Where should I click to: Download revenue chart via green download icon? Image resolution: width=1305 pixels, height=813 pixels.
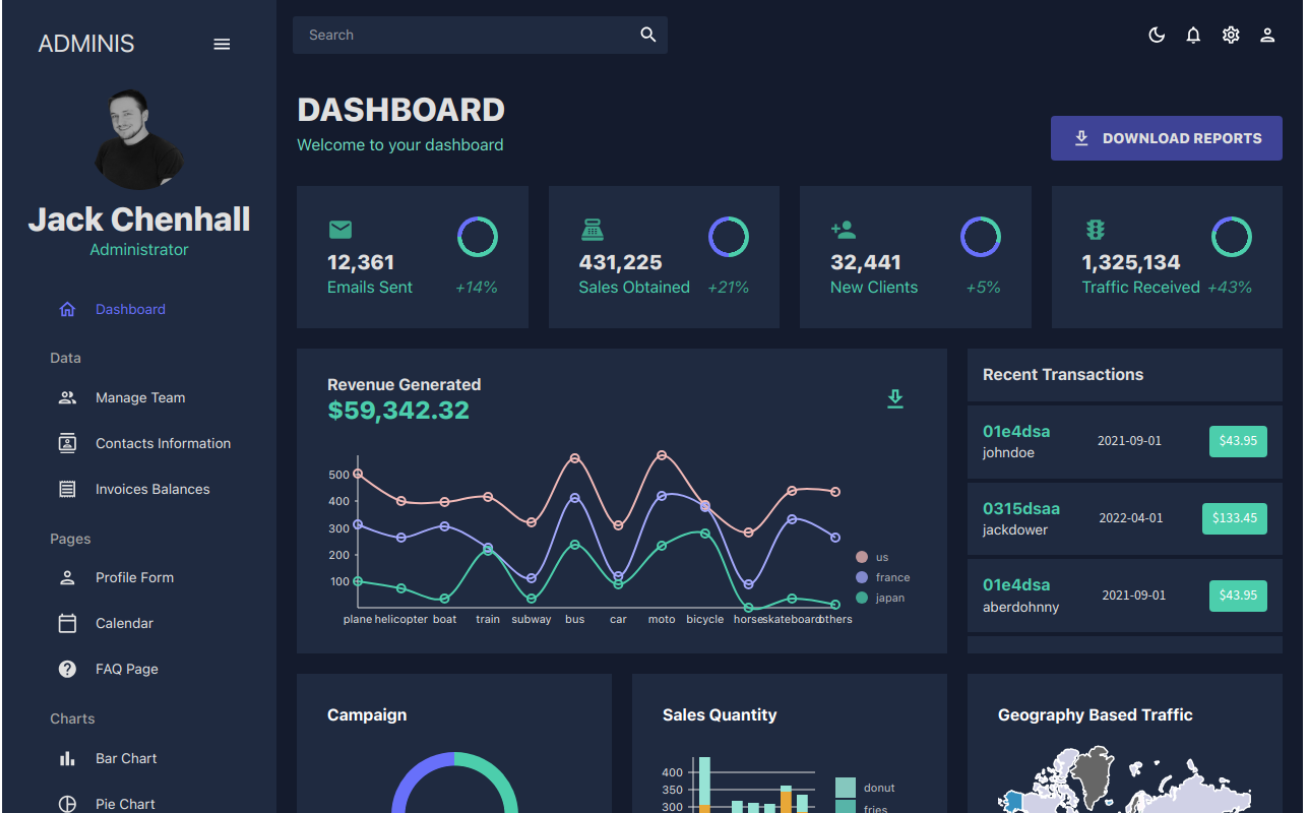click(x=895, y=399)
